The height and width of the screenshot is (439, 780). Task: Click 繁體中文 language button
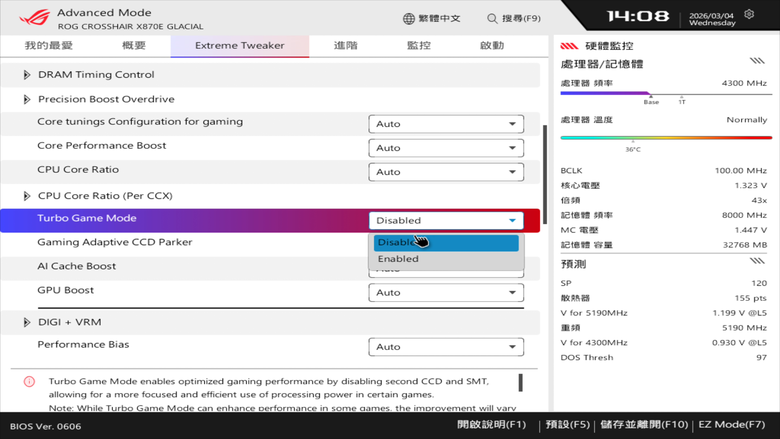pos(432,18)
